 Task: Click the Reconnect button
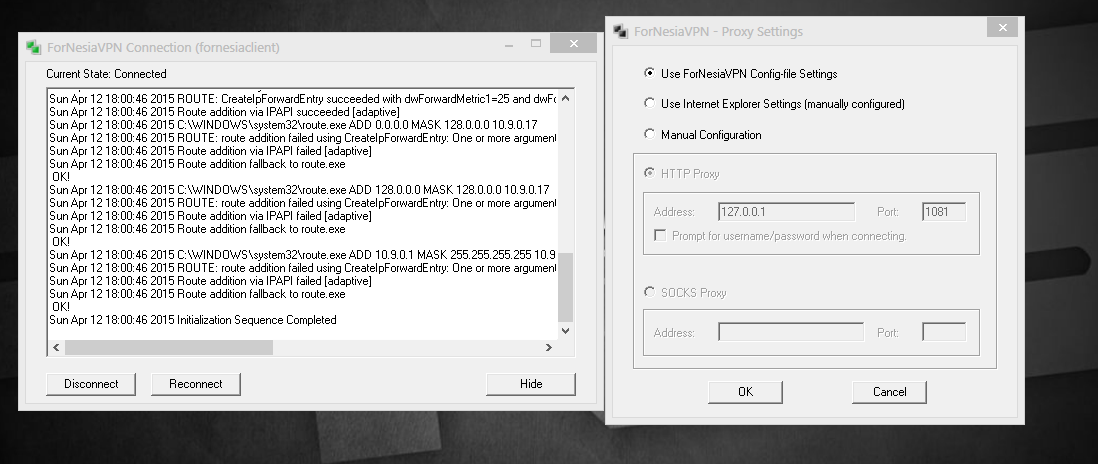click(195, 384)
